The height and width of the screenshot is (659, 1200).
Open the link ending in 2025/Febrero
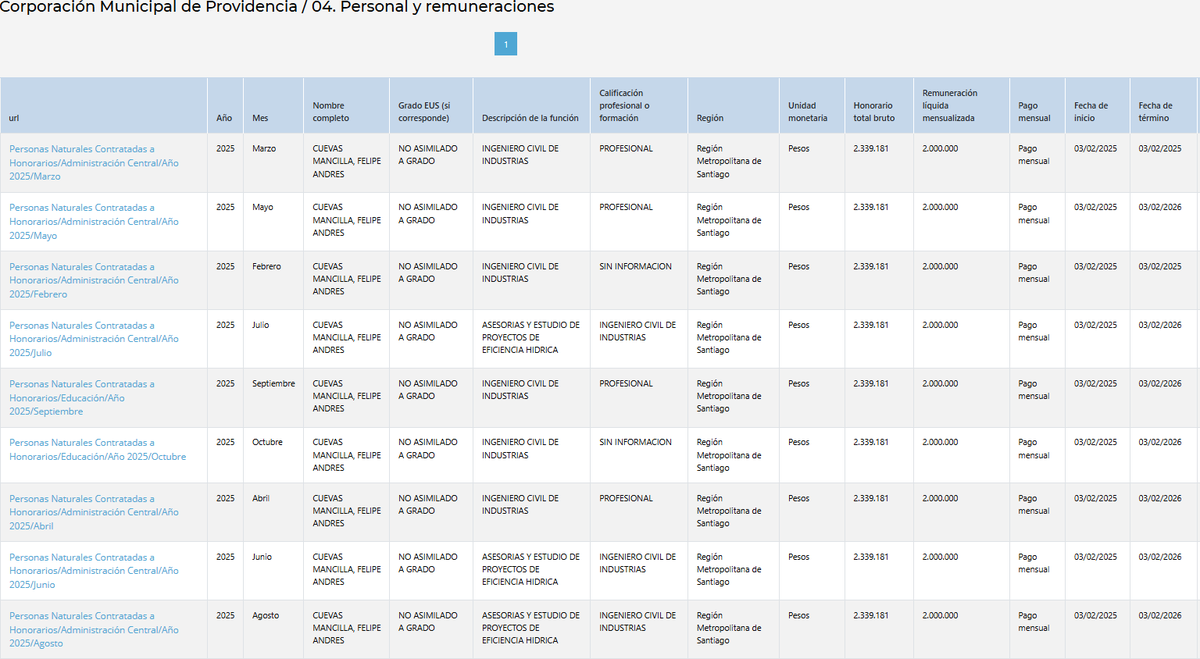point(94,280)
